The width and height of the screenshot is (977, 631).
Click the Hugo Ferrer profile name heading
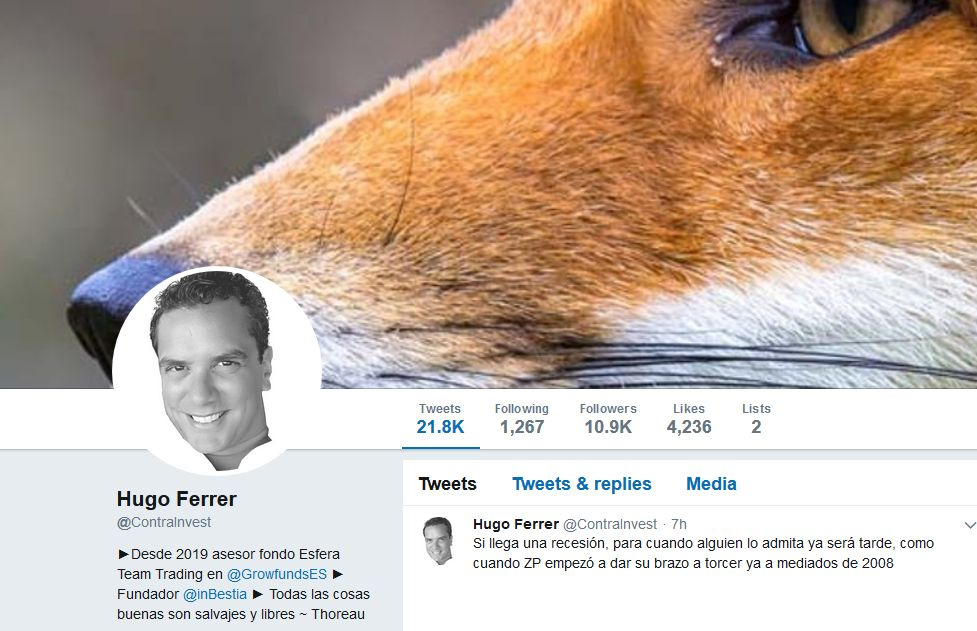[177, 499]
